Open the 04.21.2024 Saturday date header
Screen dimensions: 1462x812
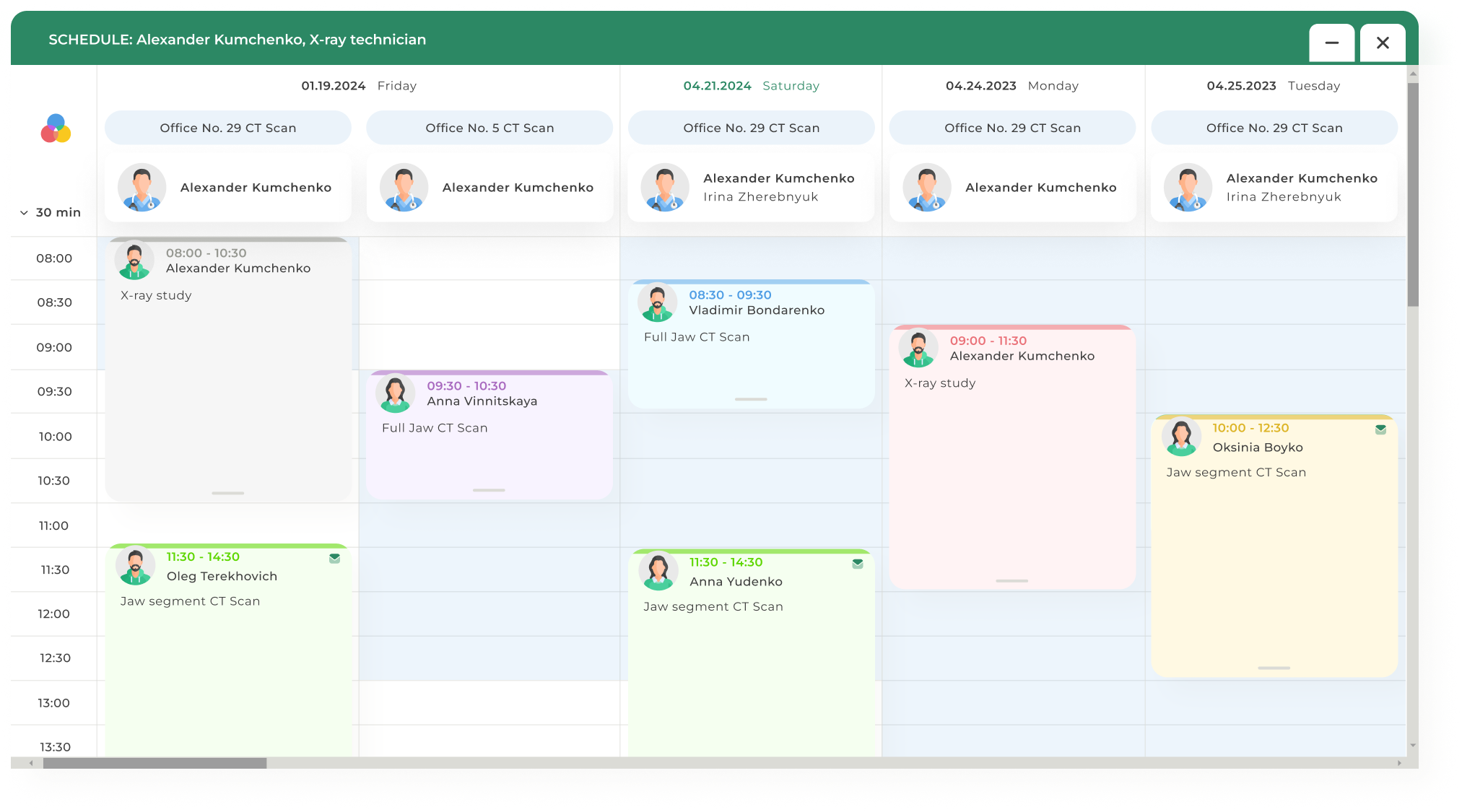[x=751, y=86]
